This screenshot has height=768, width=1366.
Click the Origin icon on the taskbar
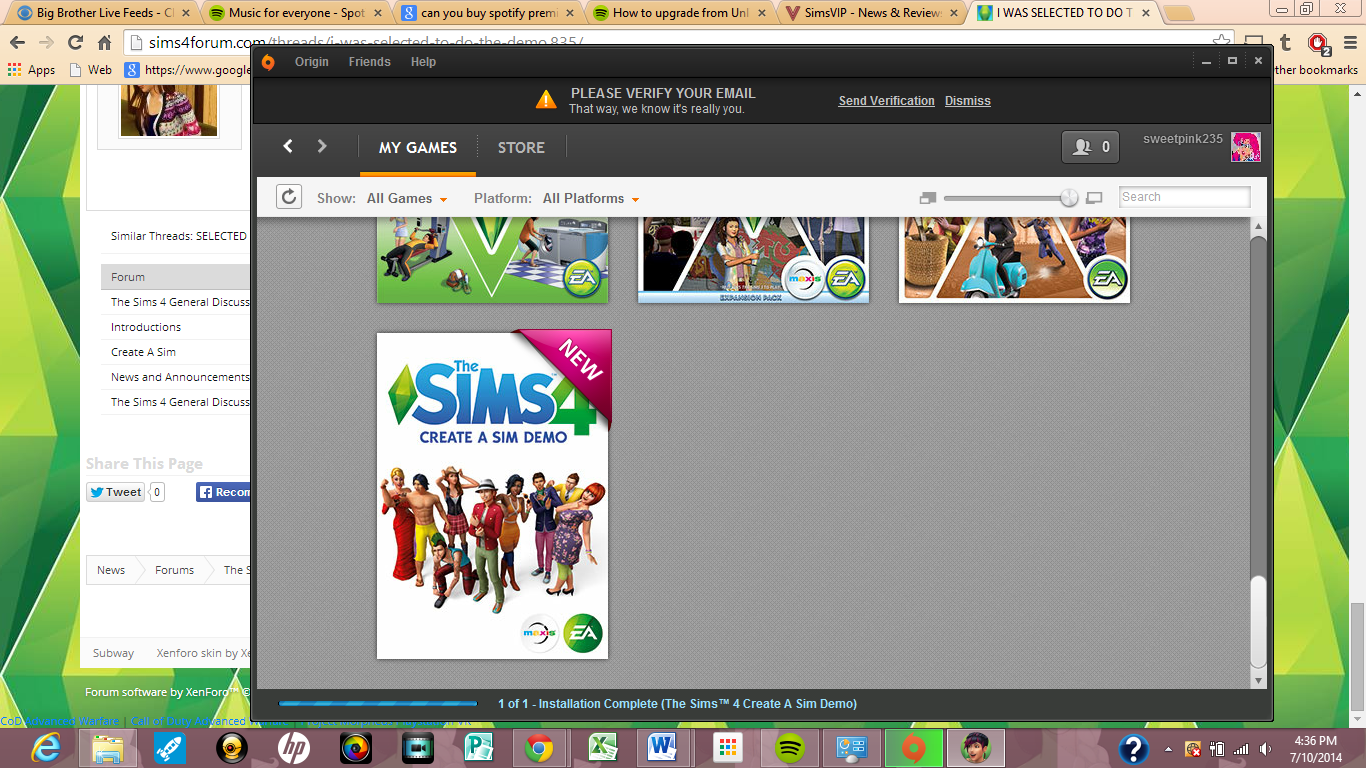point(914,747)
